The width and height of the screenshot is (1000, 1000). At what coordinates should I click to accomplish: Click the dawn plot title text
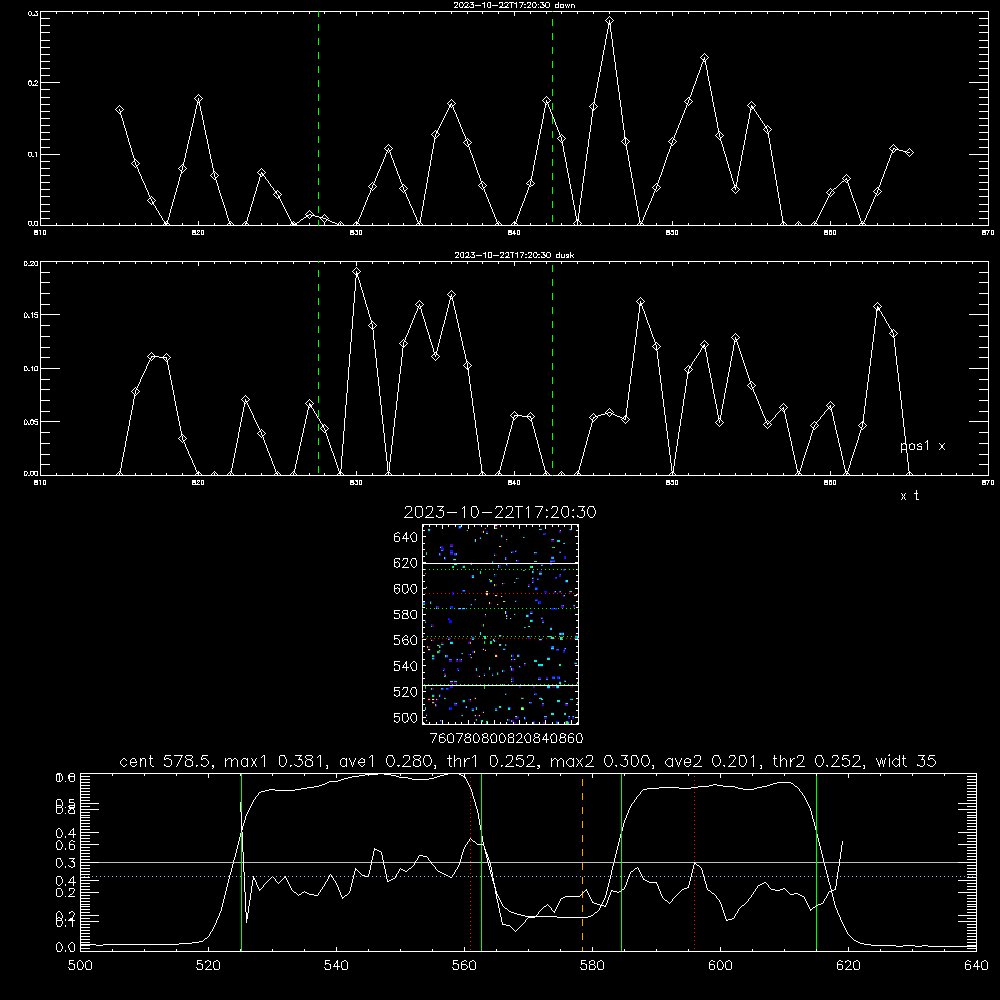pyautogui.click(x=514, y=5)
